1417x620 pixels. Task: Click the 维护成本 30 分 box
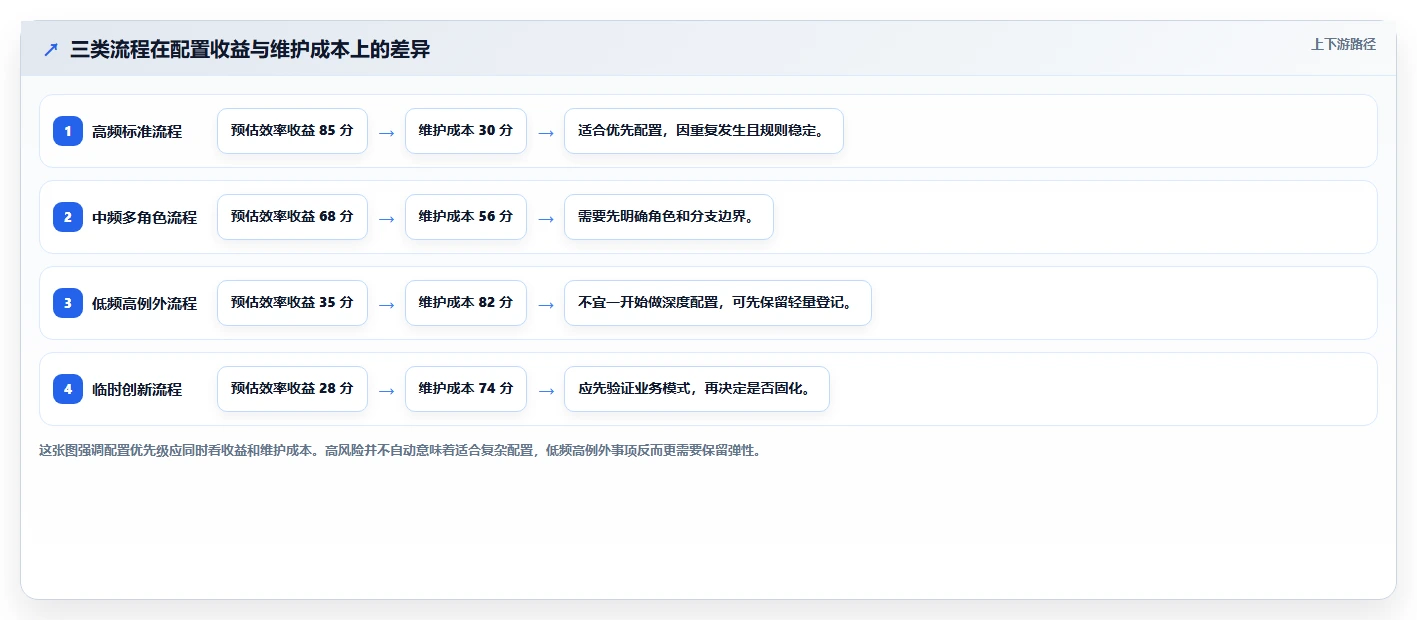[x=466, y=131]
